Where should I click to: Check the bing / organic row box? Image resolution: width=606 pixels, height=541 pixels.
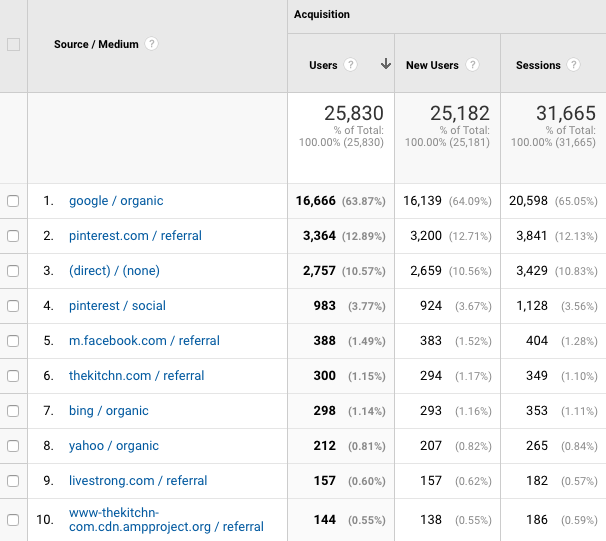pyautogui.click(x=13, y=411)
